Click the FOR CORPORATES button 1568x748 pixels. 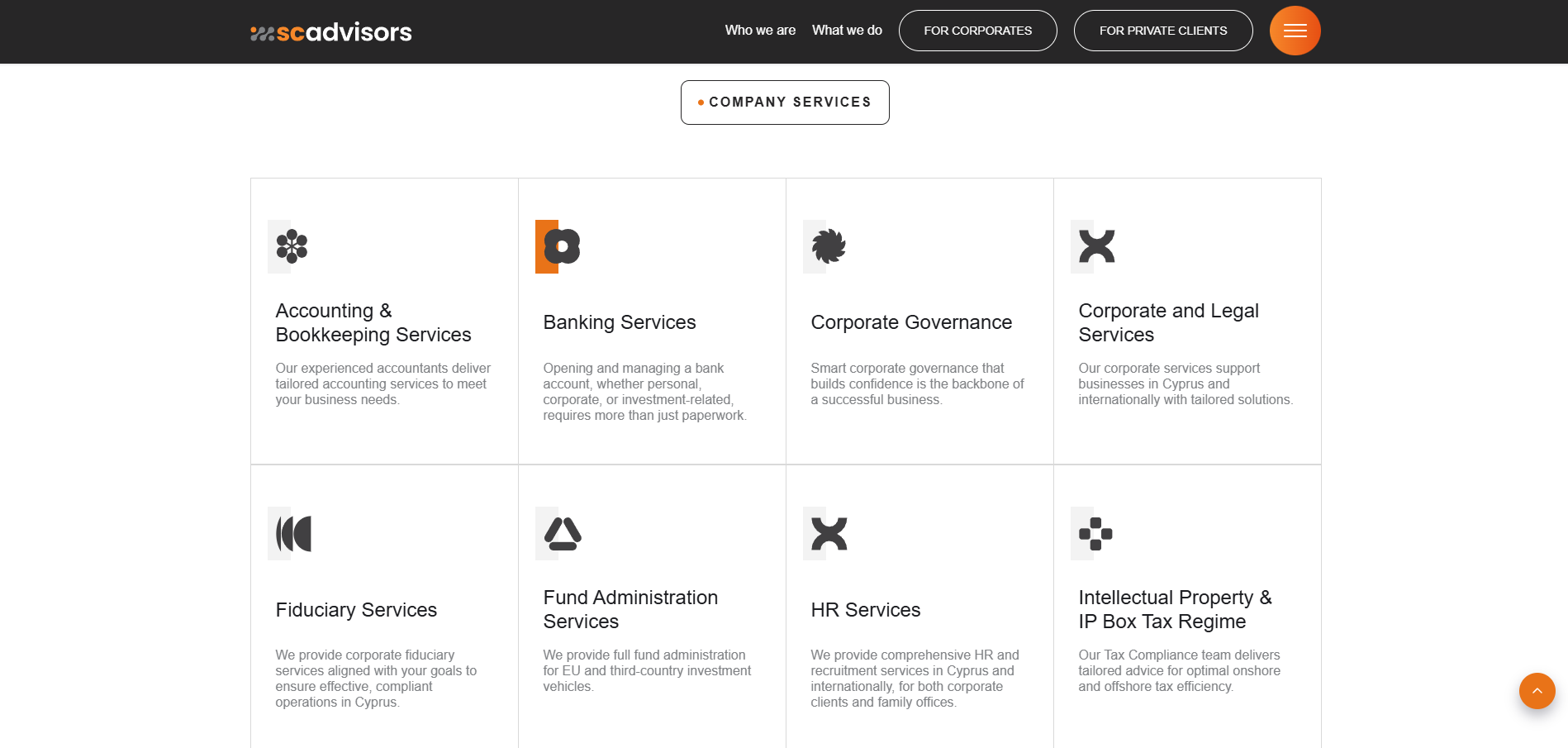pyautogui.click(x=977, y=31)
